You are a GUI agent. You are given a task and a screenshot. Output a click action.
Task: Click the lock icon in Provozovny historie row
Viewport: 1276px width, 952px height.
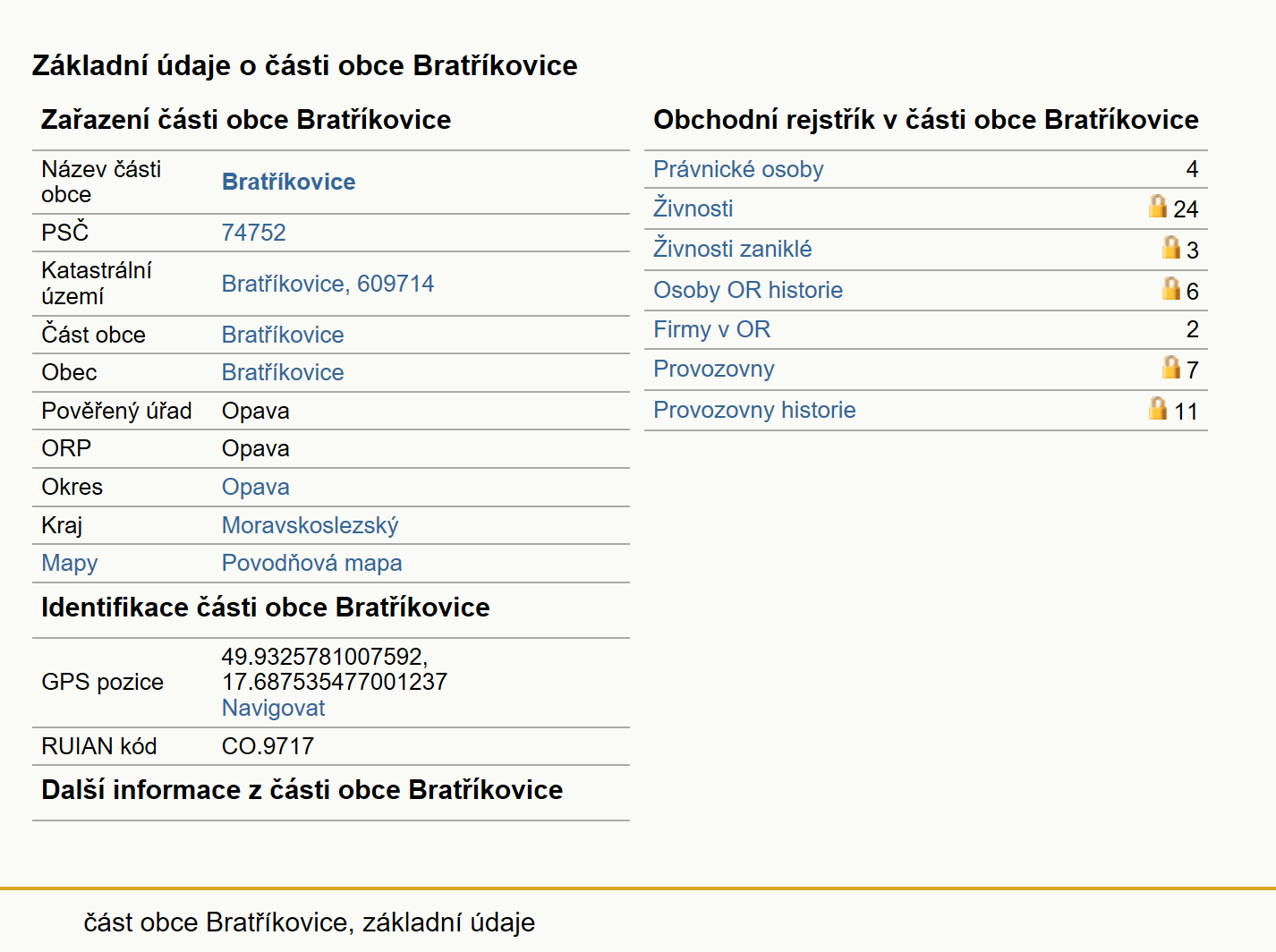pyautogui.click(x=1158, y=408)
